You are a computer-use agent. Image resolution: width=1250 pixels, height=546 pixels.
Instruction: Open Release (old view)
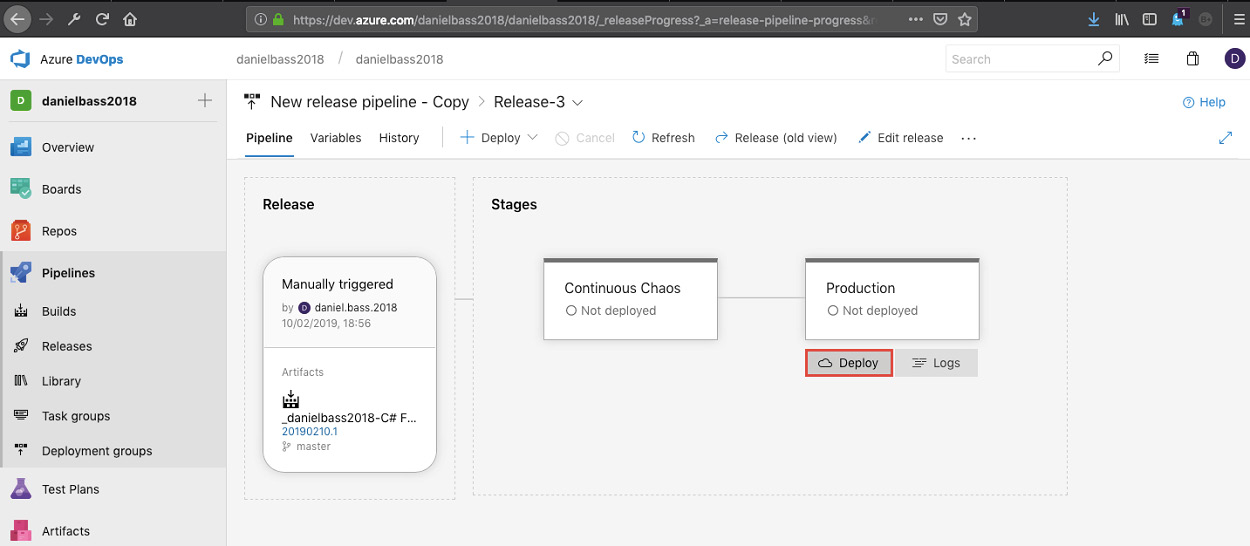[x=776, y=138]
